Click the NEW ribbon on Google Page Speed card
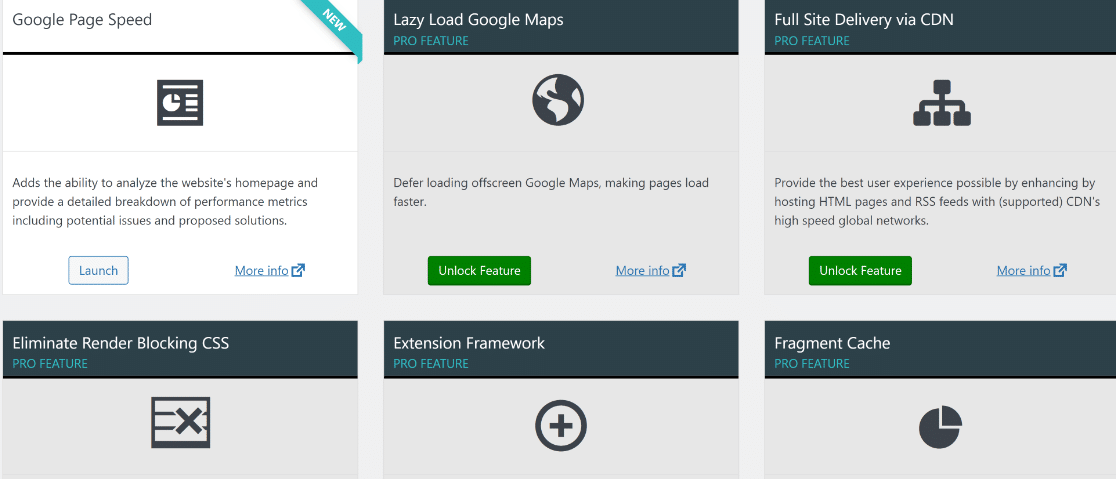The height and width of the screenshot is (479, 1116). [335, 23]
